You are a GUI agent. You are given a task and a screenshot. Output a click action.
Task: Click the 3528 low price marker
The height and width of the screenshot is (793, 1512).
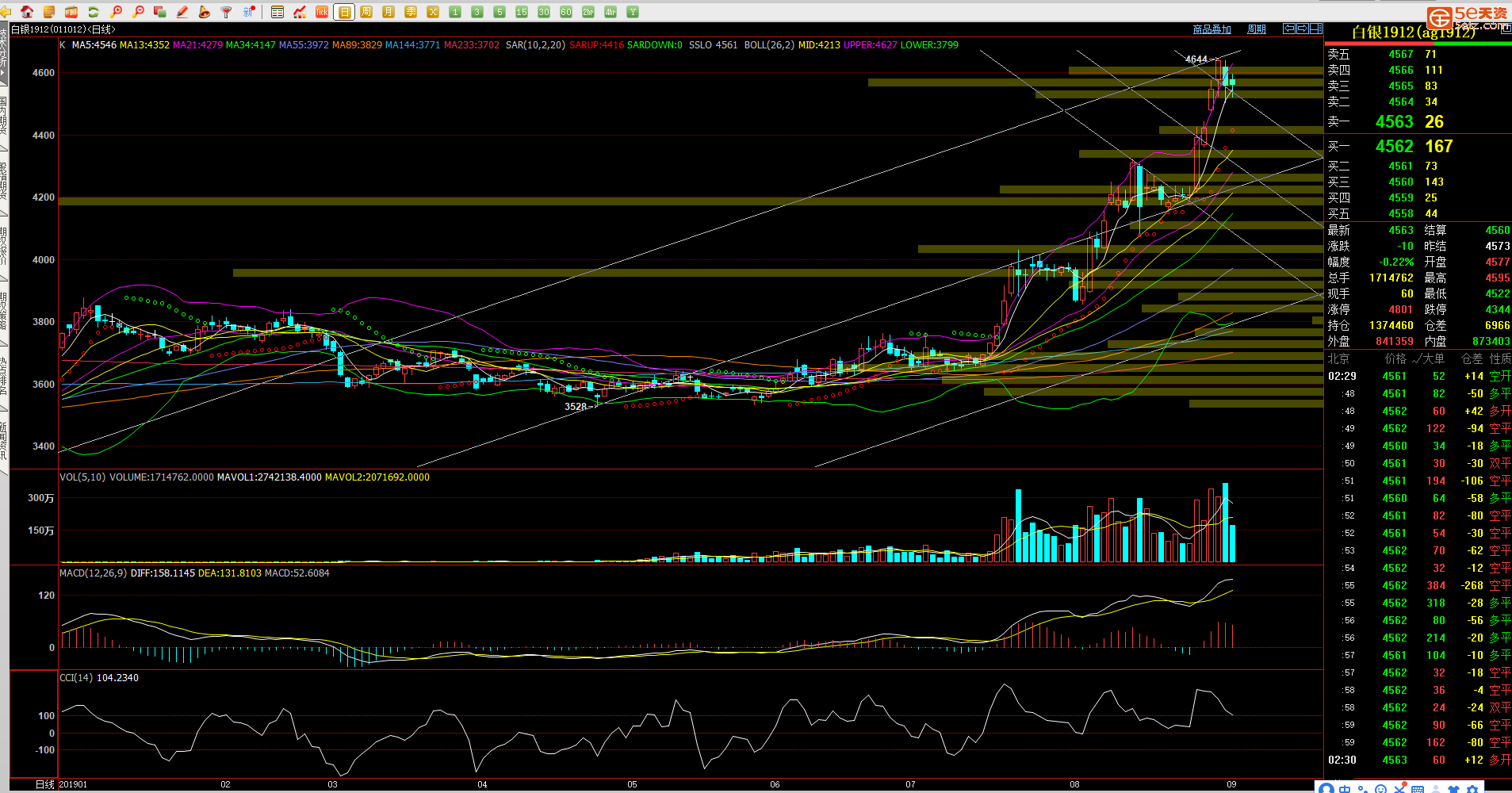click(576, 407)
